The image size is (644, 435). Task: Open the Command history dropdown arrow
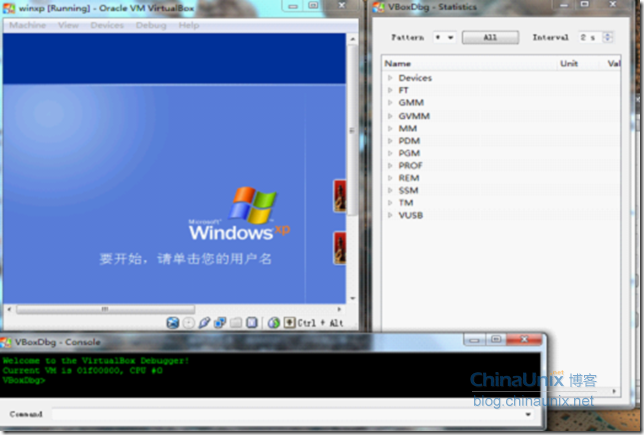pyautogui.click(x=528, y=414)
